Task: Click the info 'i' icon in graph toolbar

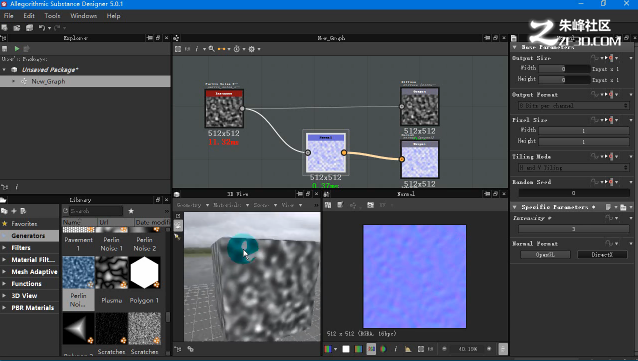Action: pyautogui.click(x=197, y=49)
